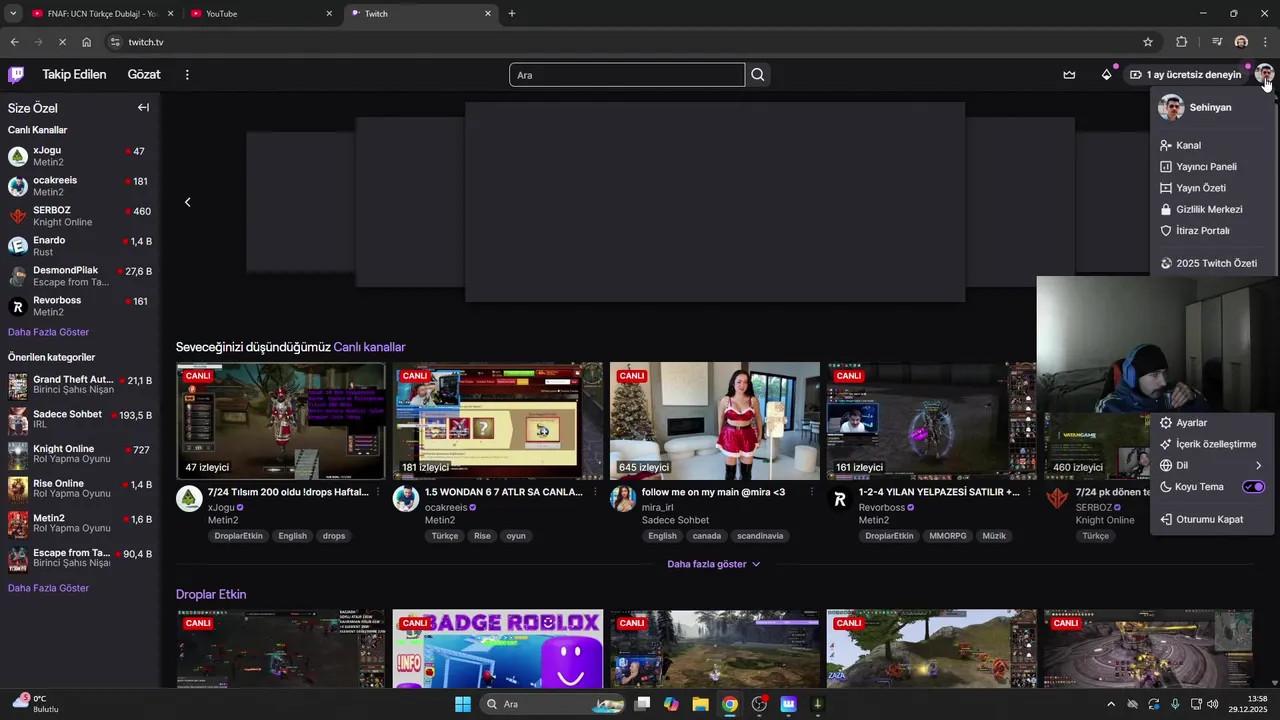Image resolution: width=1280 pixels, height=720 pixels.
Task: Switch to the YouTube browser tab
Action: (262, 14)
